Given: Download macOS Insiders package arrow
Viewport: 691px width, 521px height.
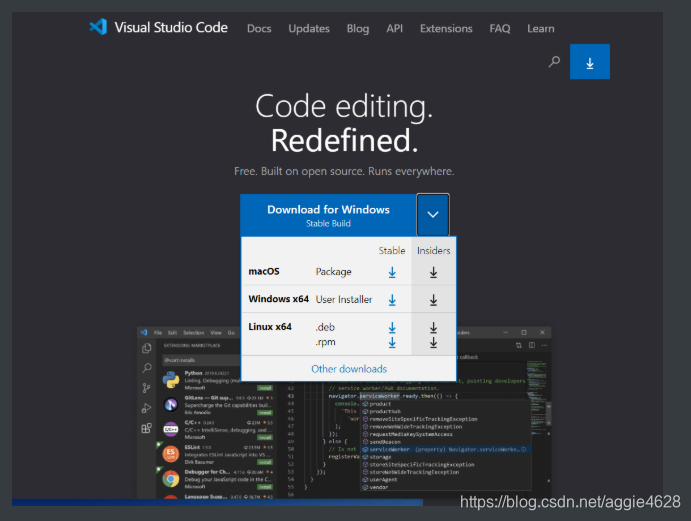Looking at the screenshot, I should [x=433, y=272].
